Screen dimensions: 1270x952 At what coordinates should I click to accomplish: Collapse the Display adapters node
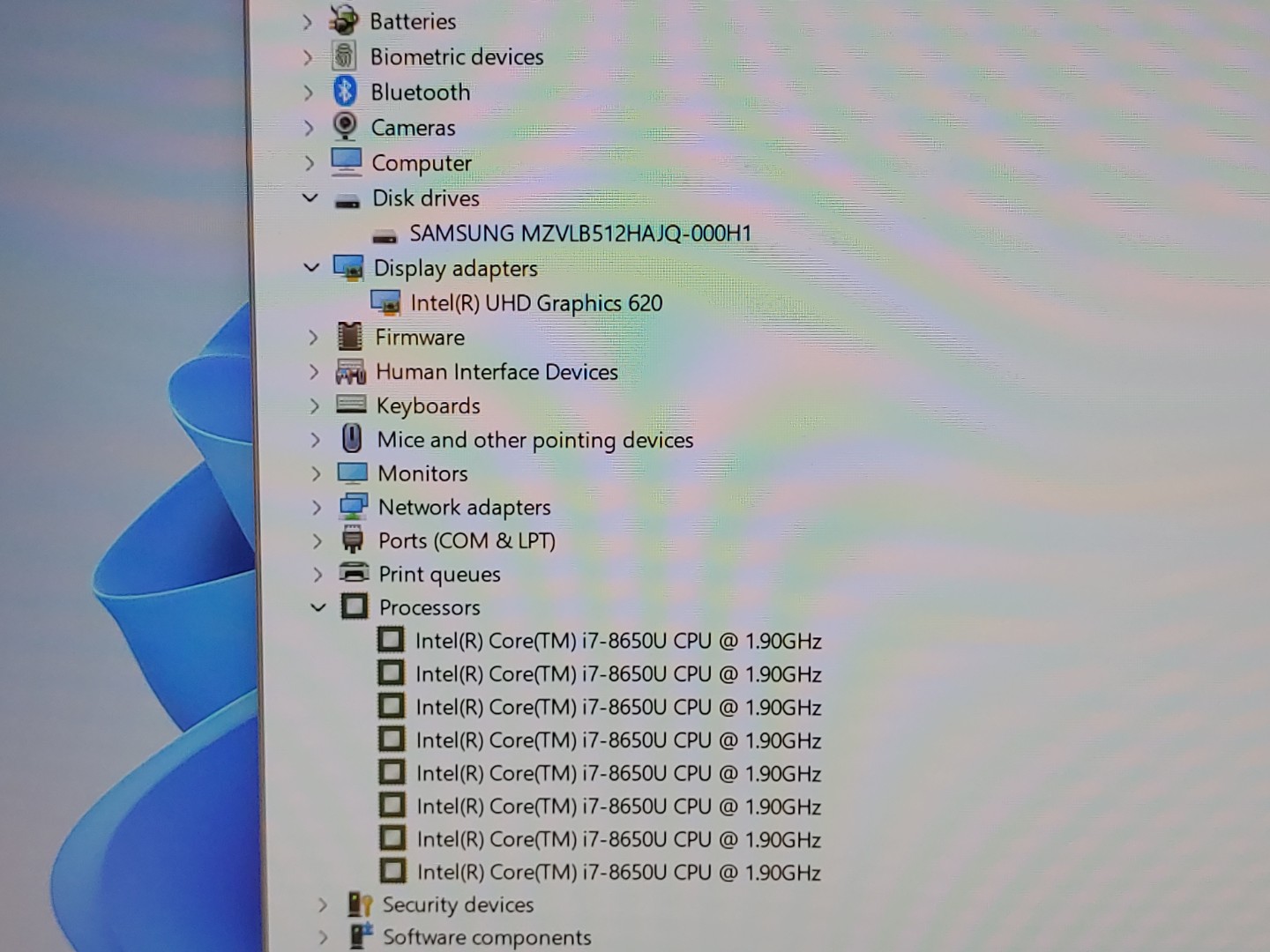click(x=311, y=266)
